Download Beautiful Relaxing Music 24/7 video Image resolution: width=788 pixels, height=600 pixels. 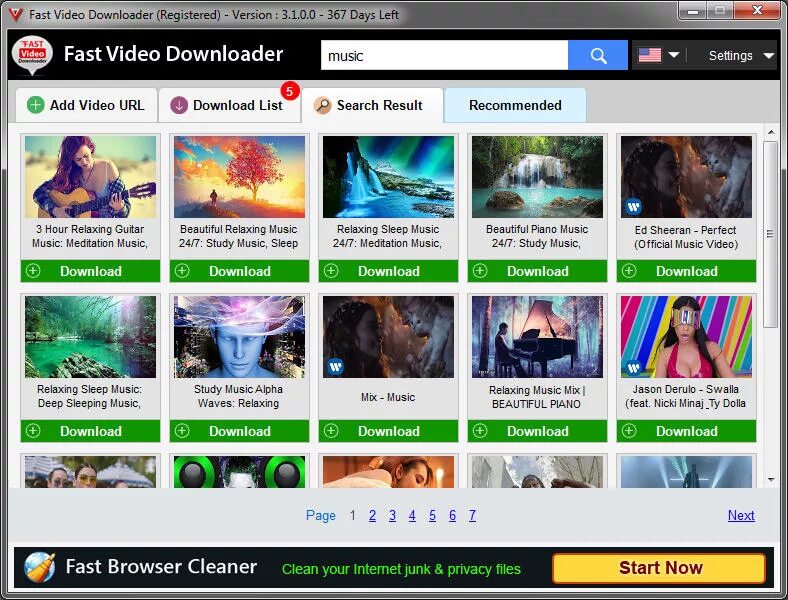coord(239,271)
